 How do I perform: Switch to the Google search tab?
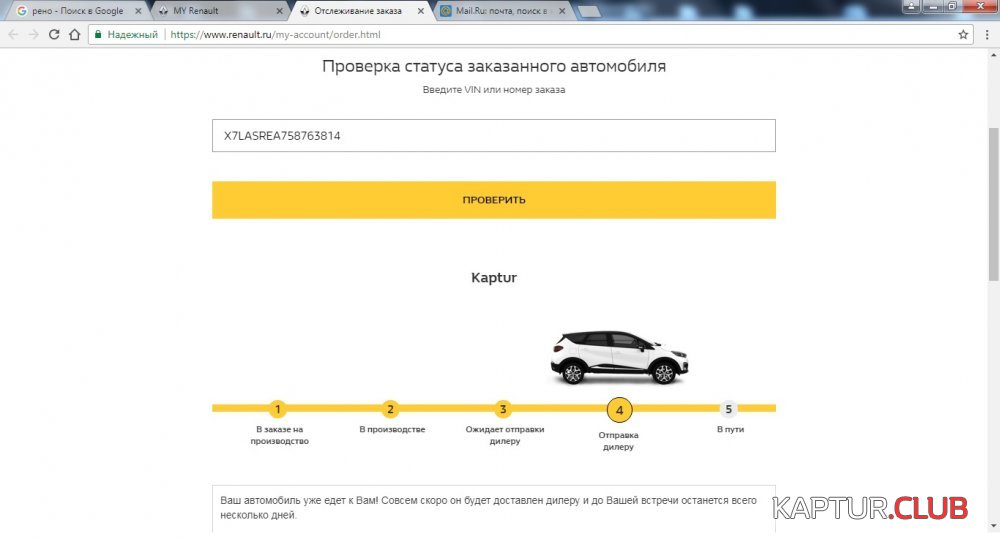click(75, 11)
